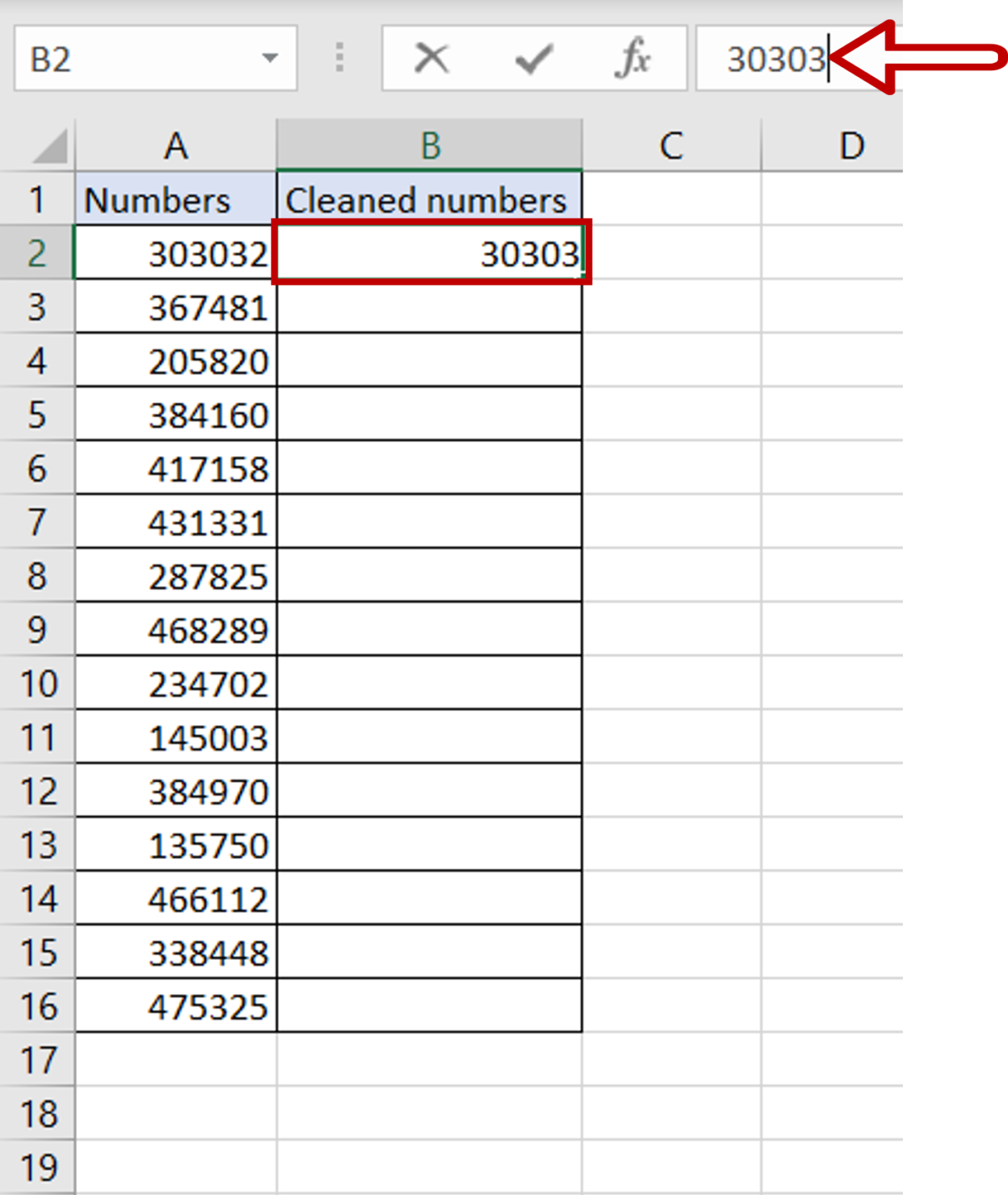
Task: Select cell containing 135750
Action: [176, 844]
